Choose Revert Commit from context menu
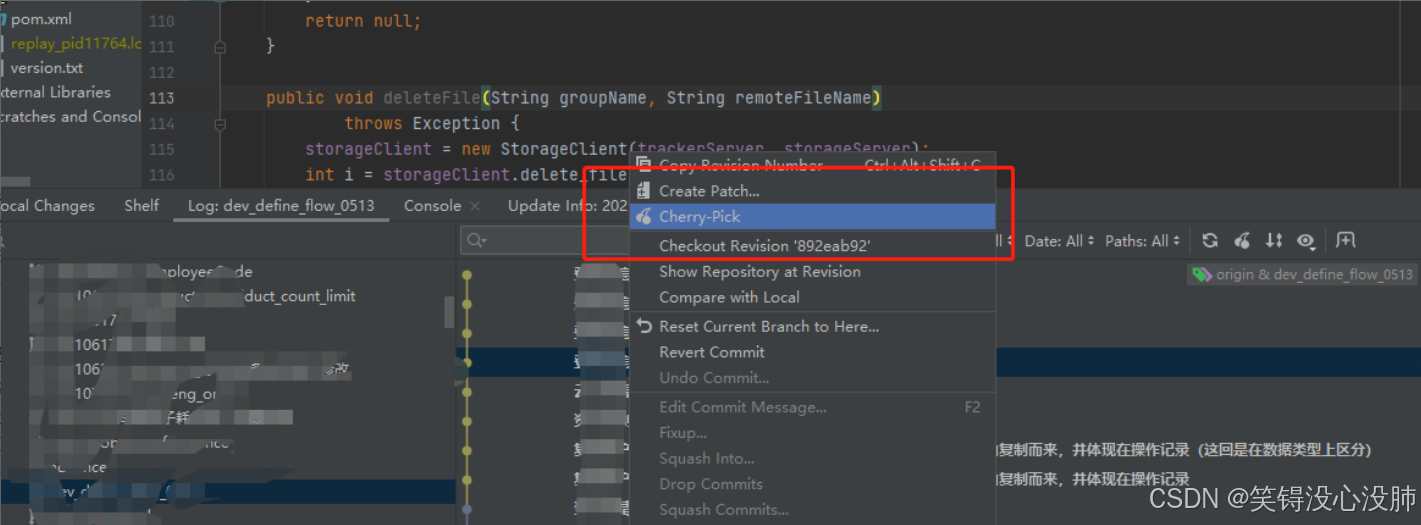Image resolution: width=1421 pixels, height=525 pixels. (712, 352)
